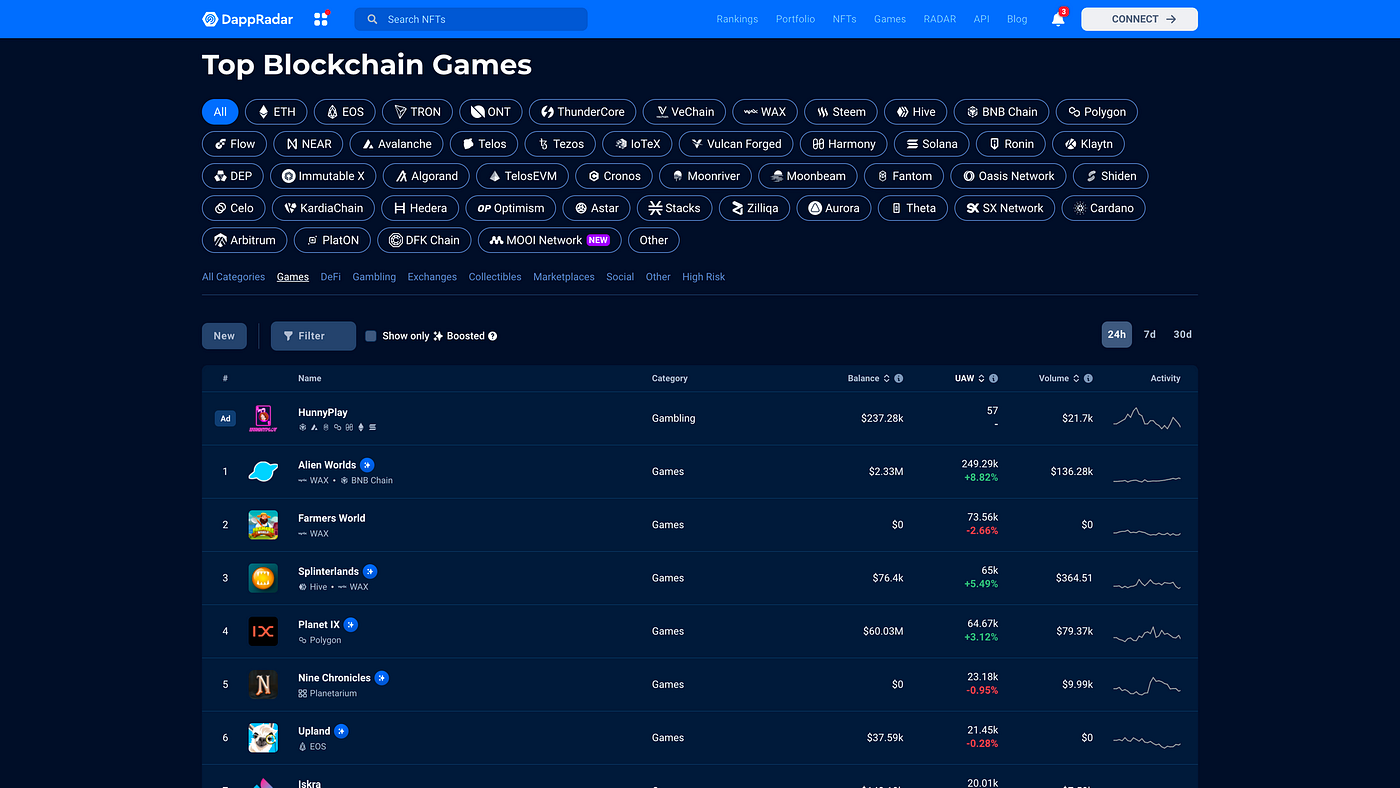Sort by Balance column
The image size is (1400, 788).
coord(868,378)
